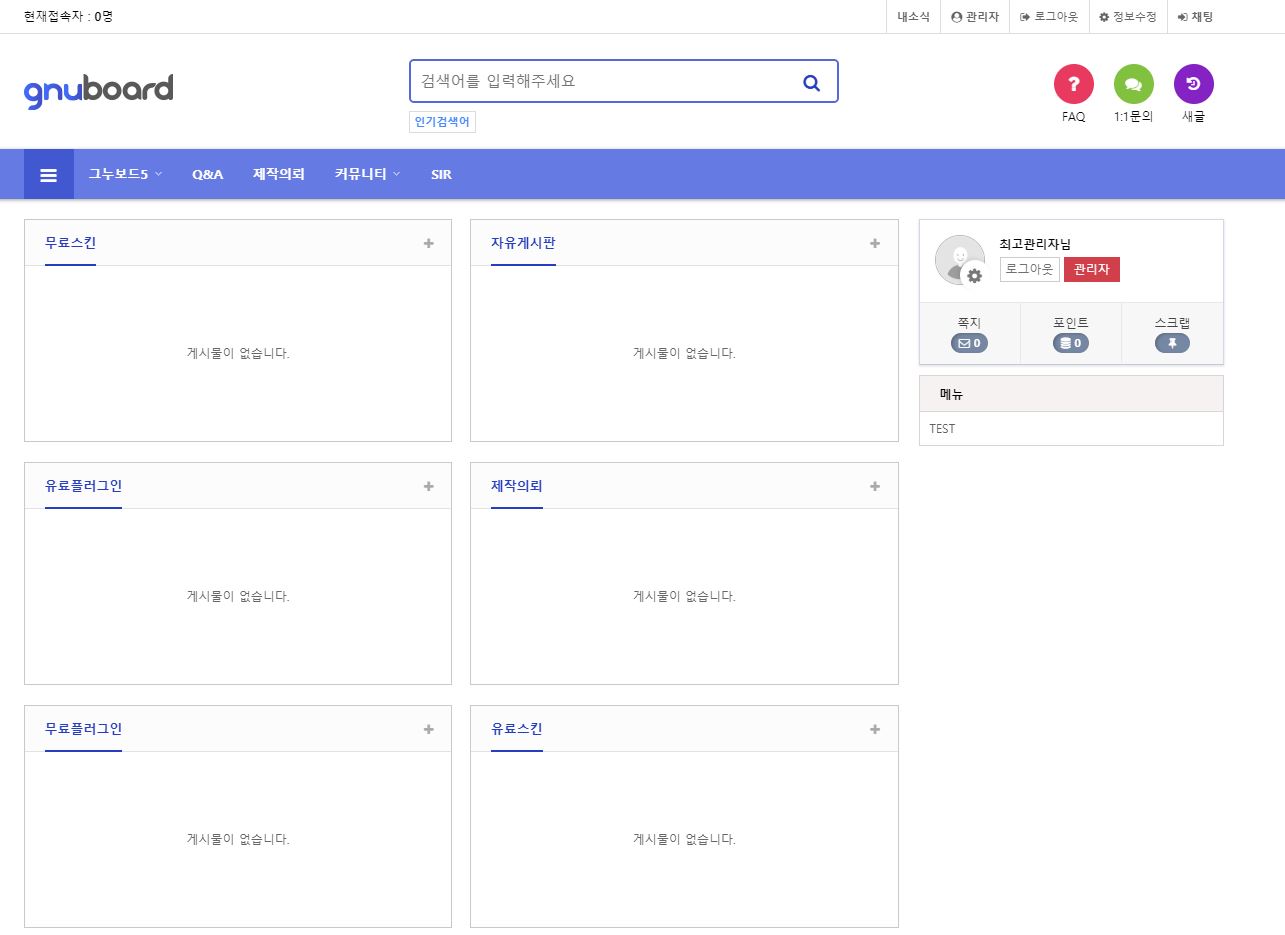Select 제작의뢰 in navigation bar
The width and height of the screenshot is (1285, 935).
pyautogui.click(x=278, y=174)
